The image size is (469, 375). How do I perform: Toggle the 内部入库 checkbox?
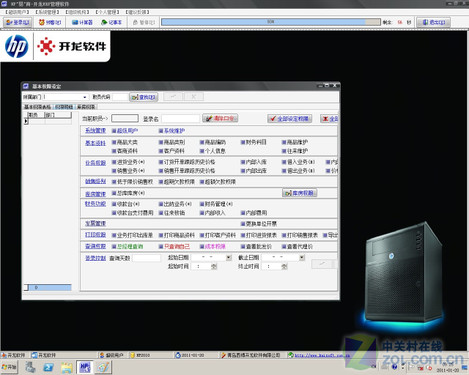coord(243,162)
